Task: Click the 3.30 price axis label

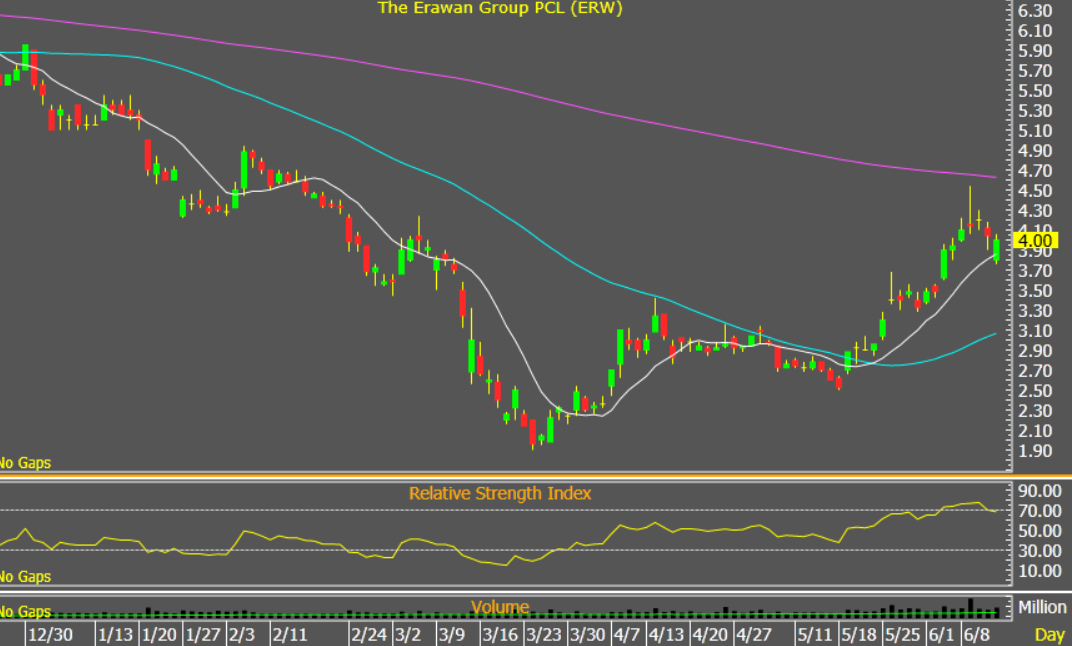Action: point(1035,311)
